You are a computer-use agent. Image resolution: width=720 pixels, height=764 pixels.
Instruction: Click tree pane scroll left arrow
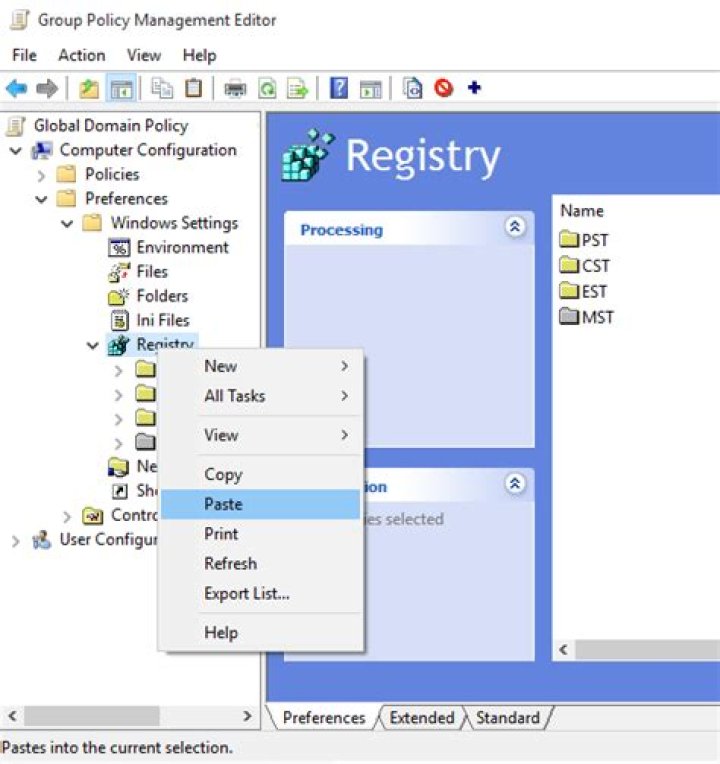point(13,716)
